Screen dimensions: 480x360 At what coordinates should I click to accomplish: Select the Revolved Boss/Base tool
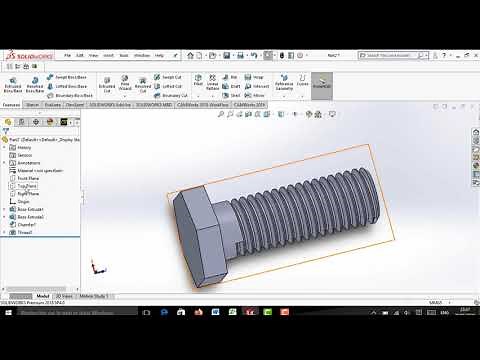click(35, 85)
